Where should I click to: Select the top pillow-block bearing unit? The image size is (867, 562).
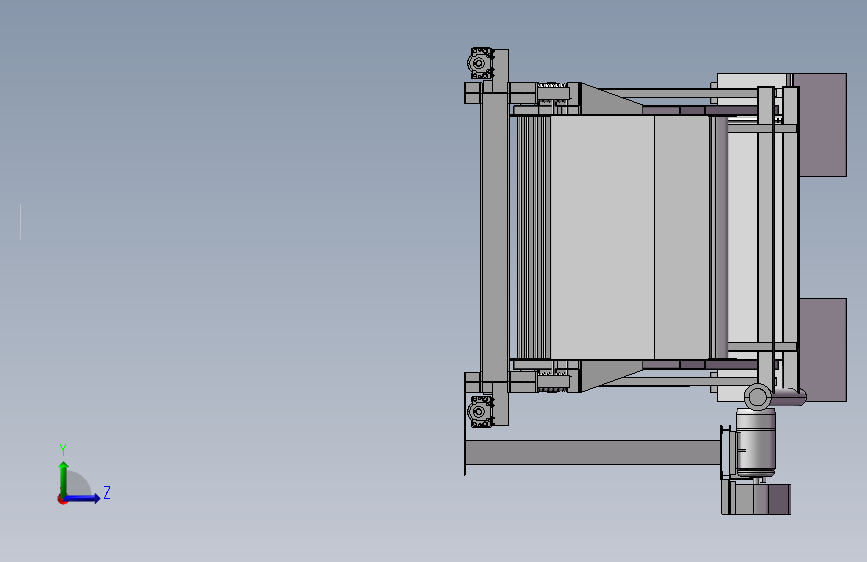(x=480, y=63)
